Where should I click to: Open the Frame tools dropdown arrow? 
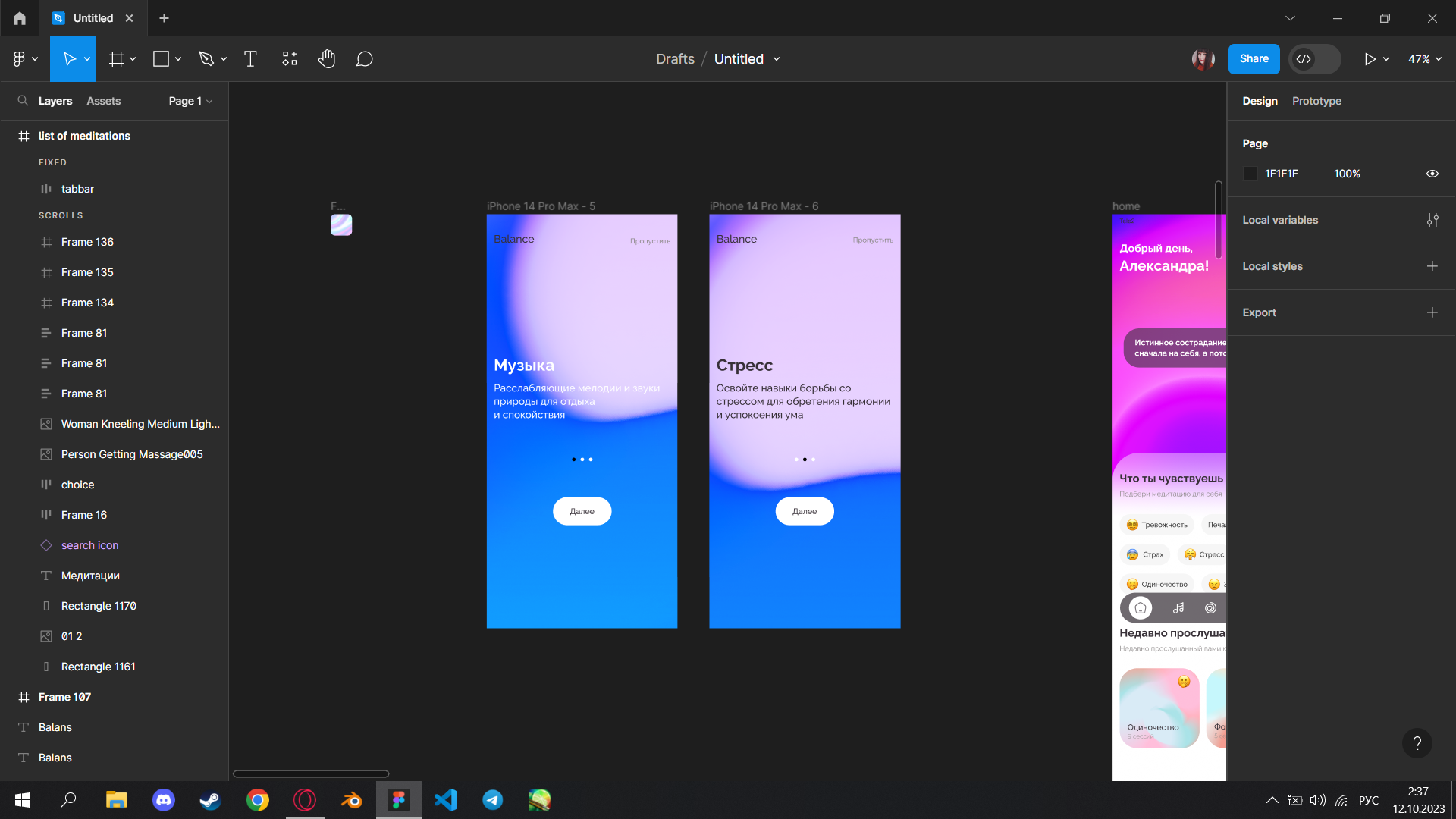pos(133,59)
